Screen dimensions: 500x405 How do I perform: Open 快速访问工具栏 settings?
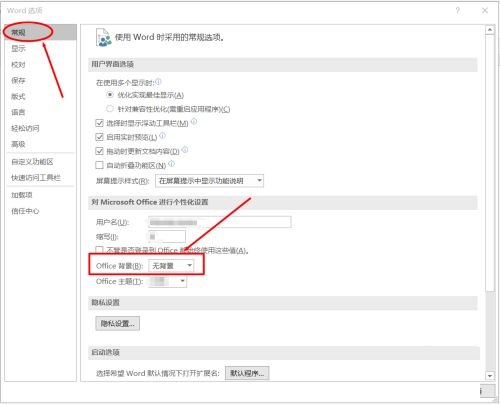tap(36, 178)
